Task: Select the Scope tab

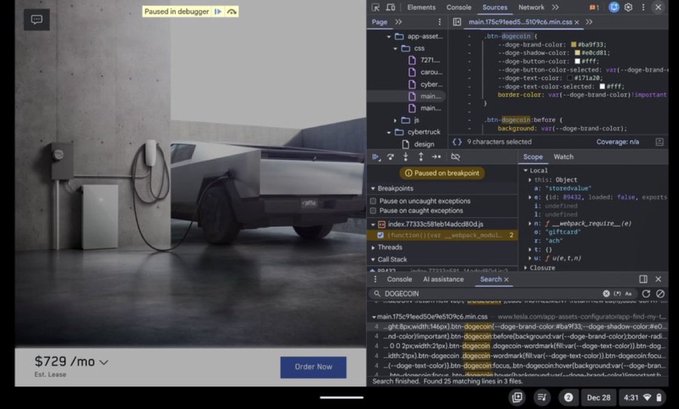Action: click(x=533, y=157)
